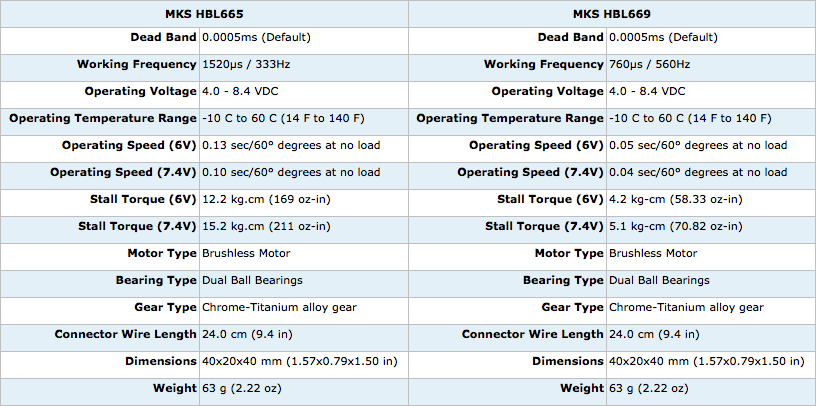Select the HBL669 Dead Band label

(571, 37)
